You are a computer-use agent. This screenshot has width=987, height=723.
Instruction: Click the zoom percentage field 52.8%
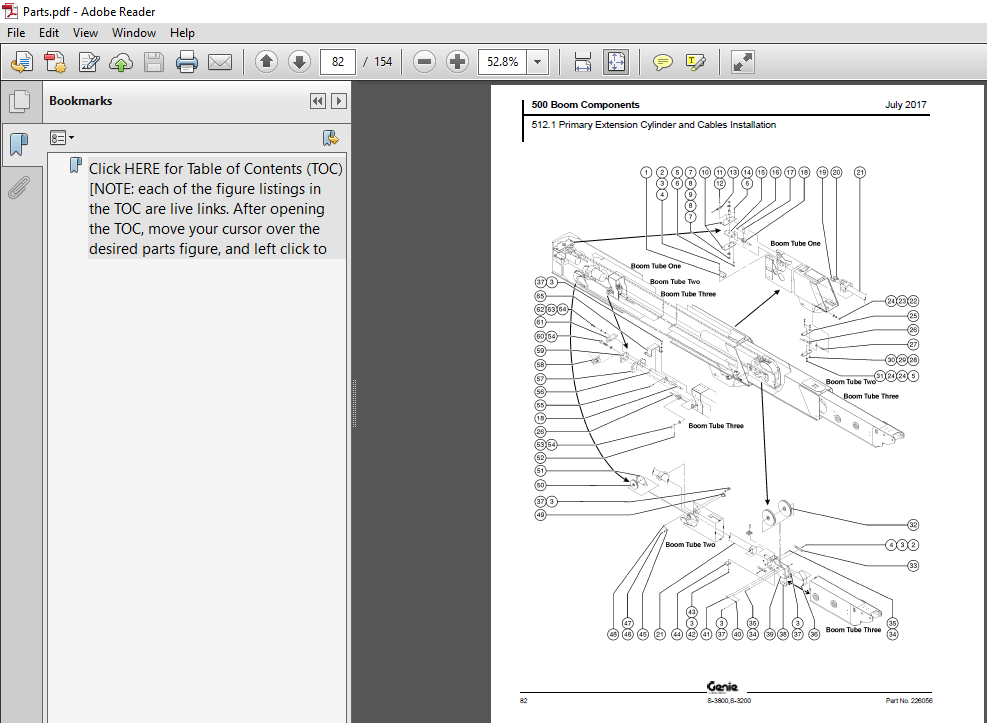pyautogui.click(x=502, y=62)
